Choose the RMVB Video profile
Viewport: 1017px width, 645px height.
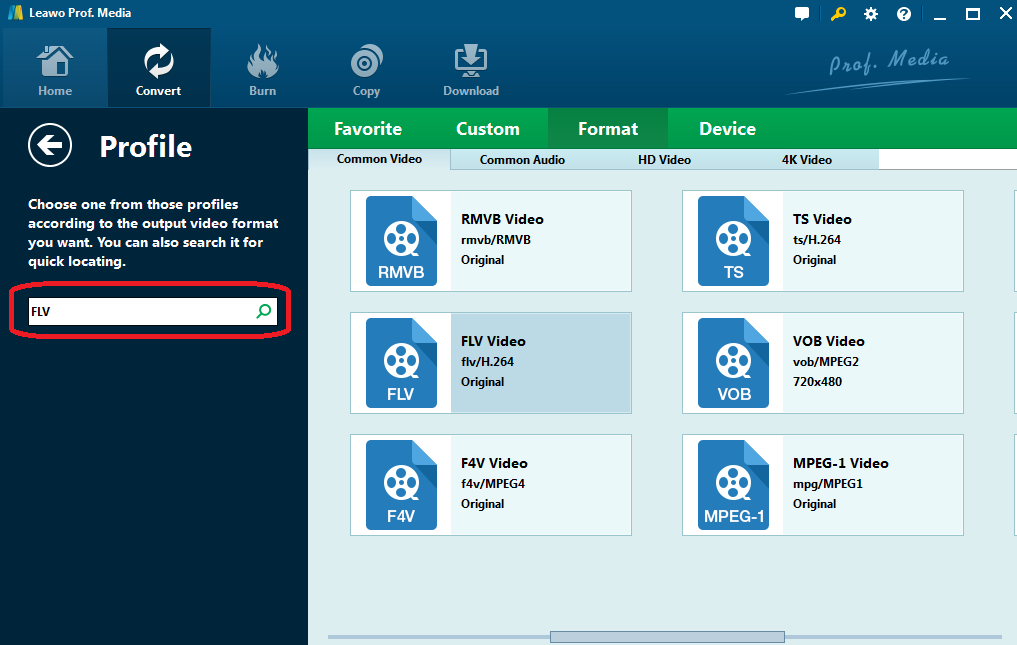(491, 240)
